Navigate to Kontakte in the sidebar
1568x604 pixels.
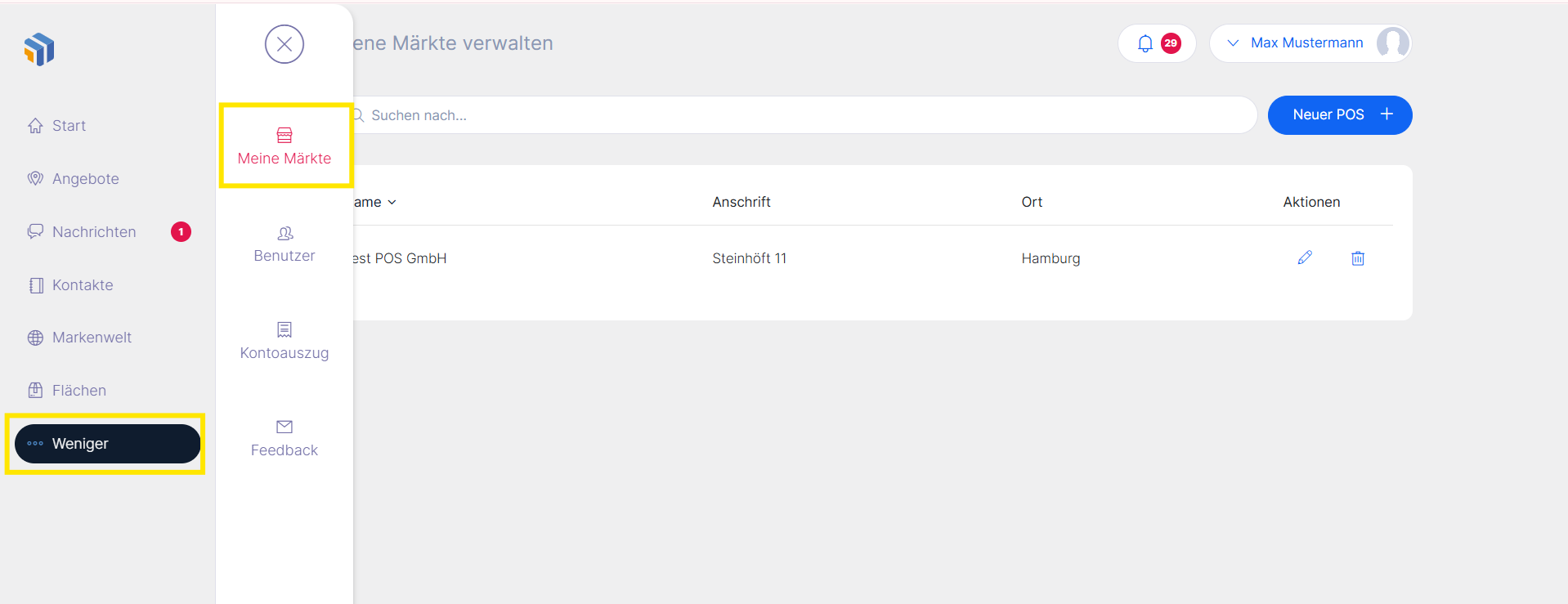pyautogui.click(x=82, y=285)
